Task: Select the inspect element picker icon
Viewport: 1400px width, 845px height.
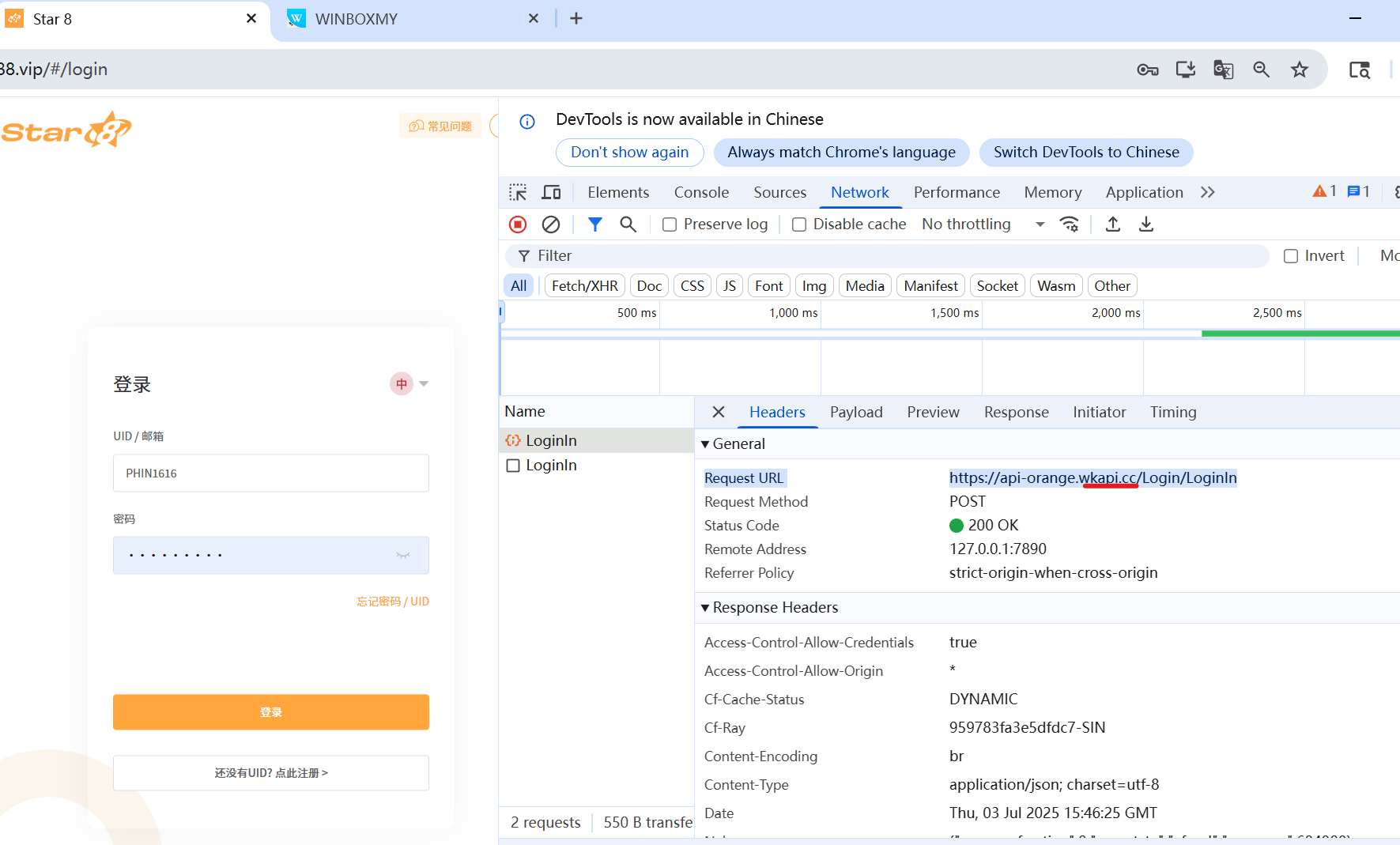Action: [x=518, y=192]
